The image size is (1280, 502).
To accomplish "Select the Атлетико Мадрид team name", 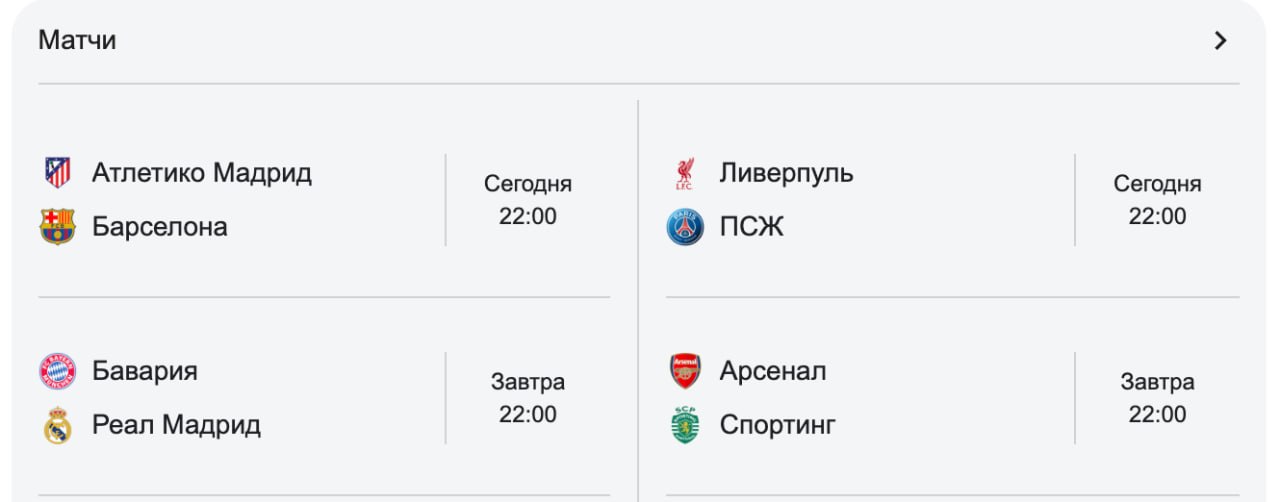I will 202,173.
